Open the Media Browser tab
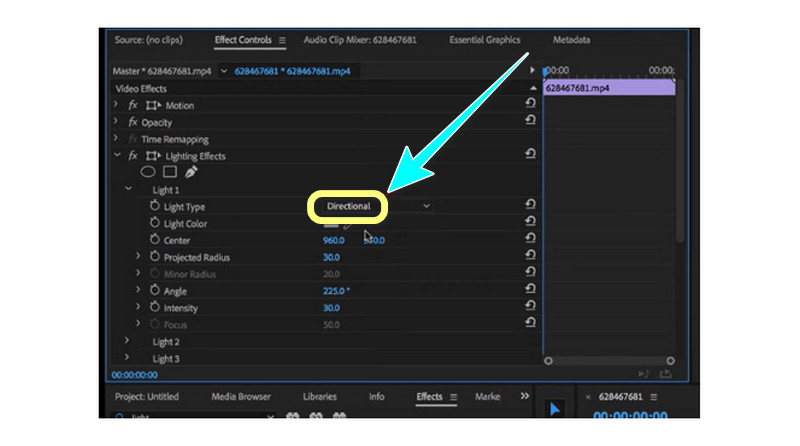The image size is (800, 446). point(240,397)
